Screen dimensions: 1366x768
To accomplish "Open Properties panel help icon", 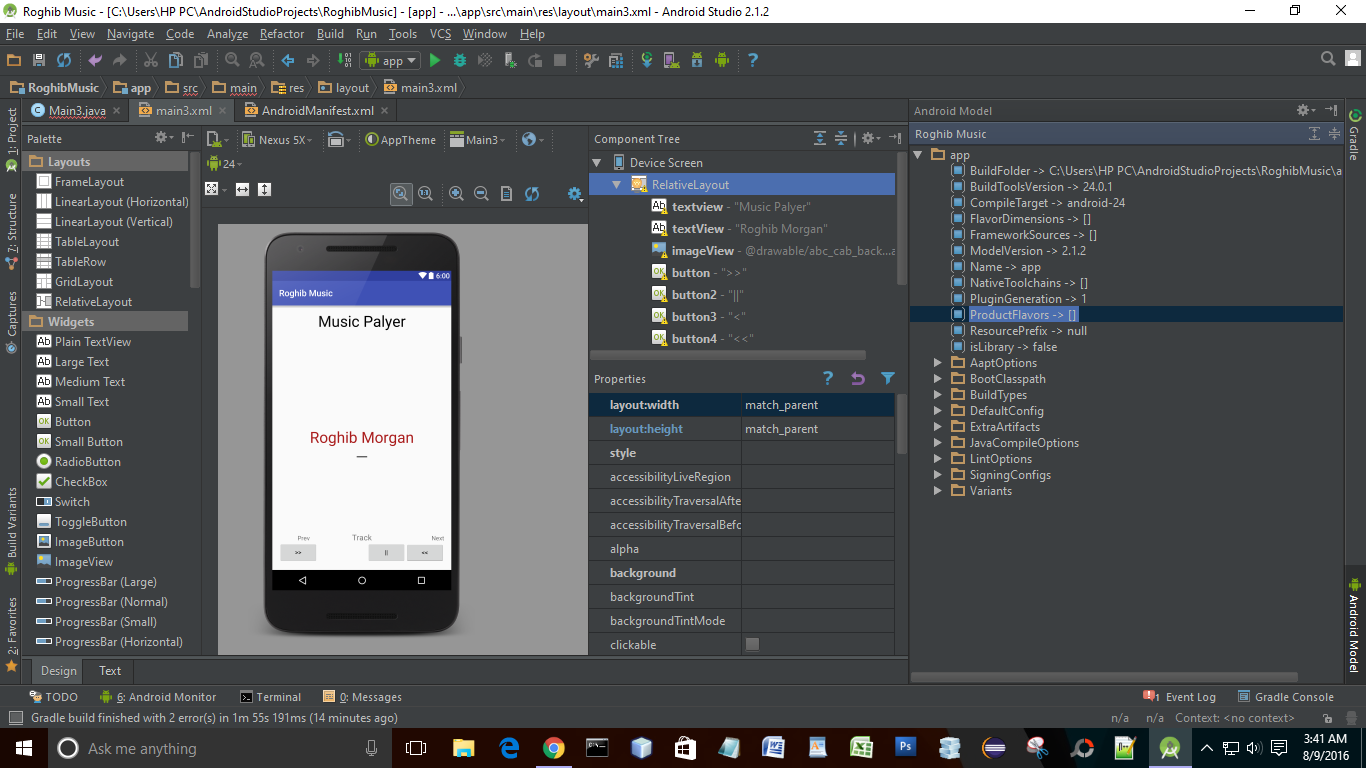I will tap(828, 378).
